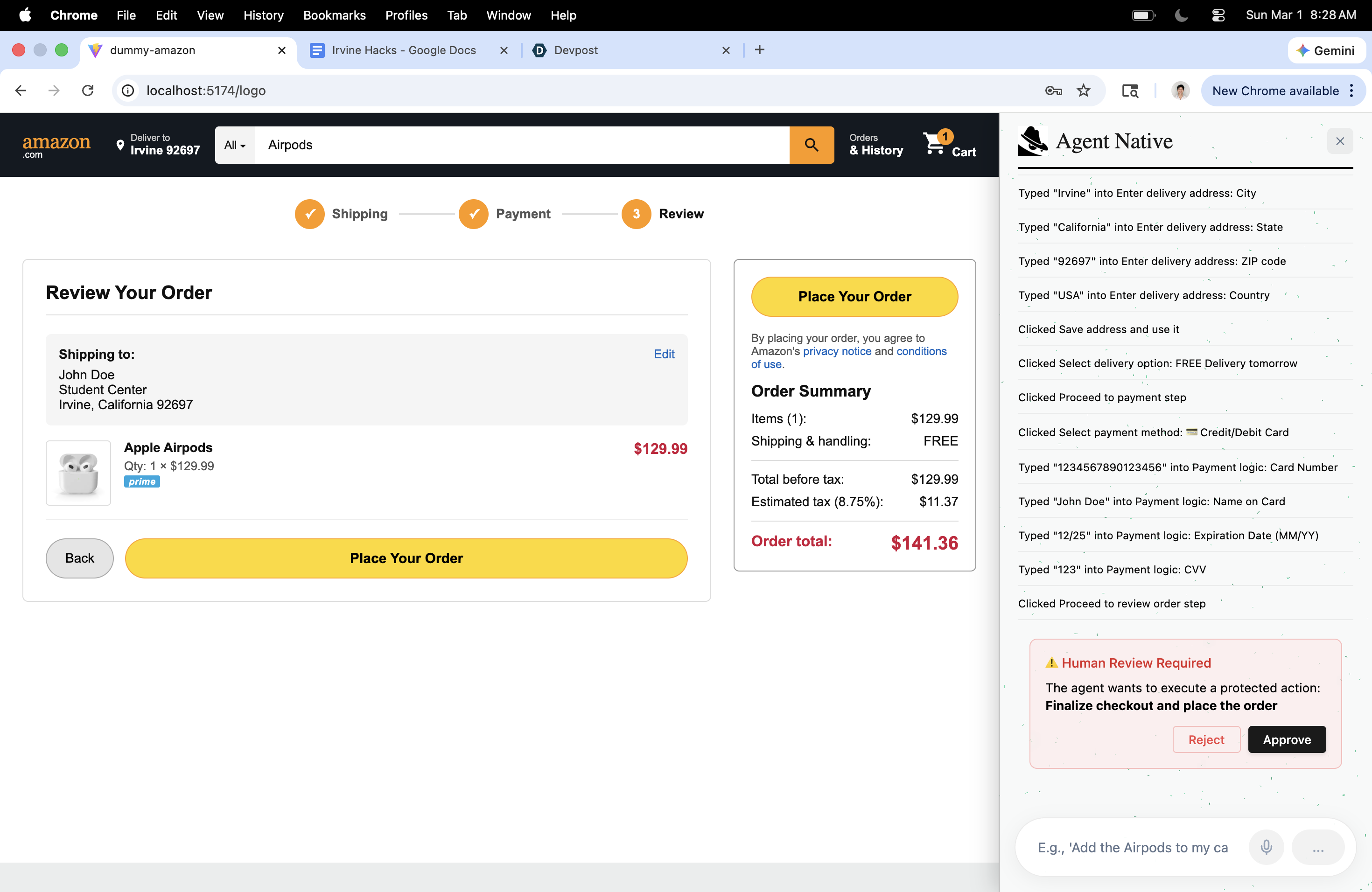
Task: Click the password key icon in address bar
Action: (1053, 91)
